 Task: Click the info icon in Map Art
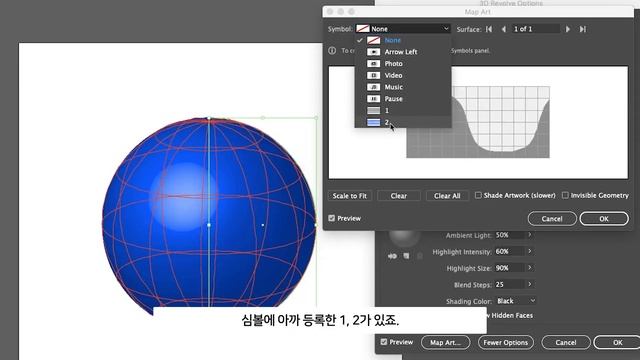pos(332,51)
